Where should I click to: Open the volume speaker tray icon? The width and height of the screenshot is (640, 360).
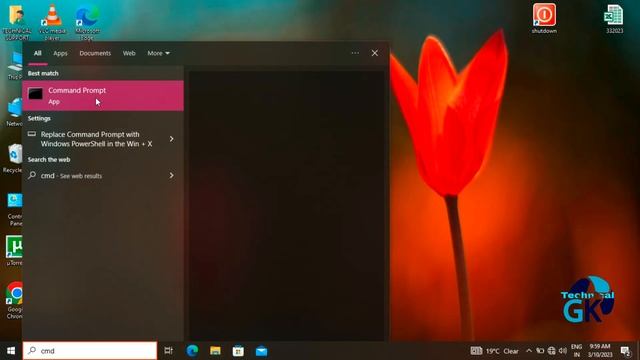(563, 351)
